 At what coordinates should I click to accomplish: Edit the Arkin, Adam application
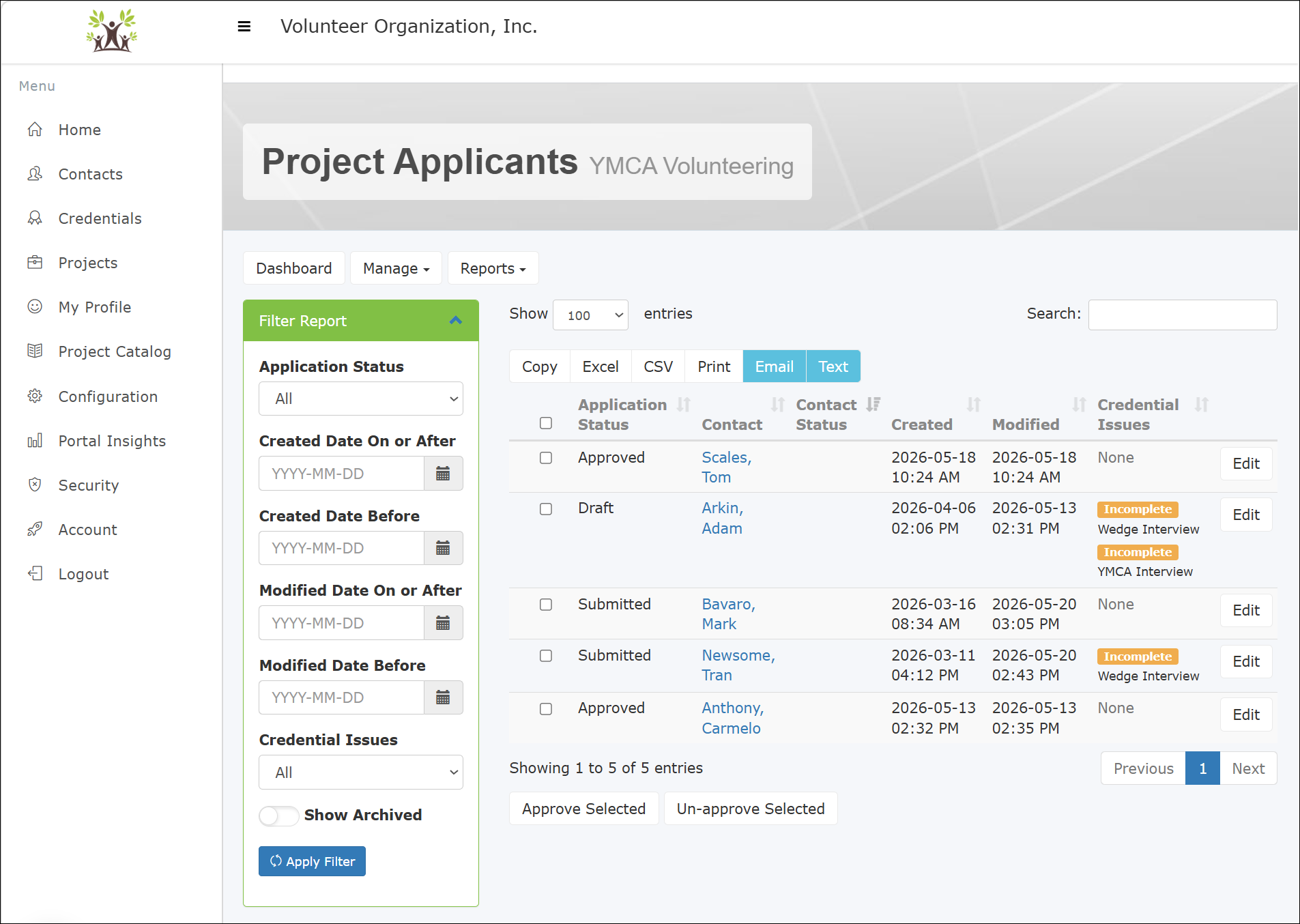1246,515
